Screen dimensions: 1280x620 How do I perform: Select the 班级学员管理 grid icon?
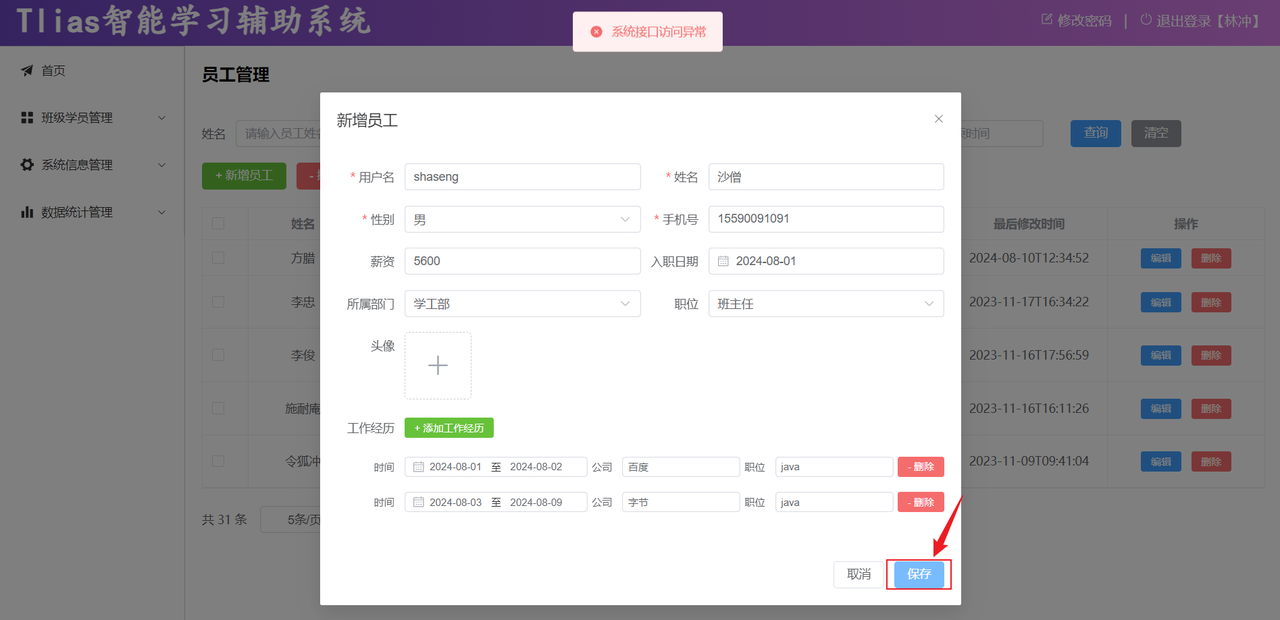coord(27,117)
